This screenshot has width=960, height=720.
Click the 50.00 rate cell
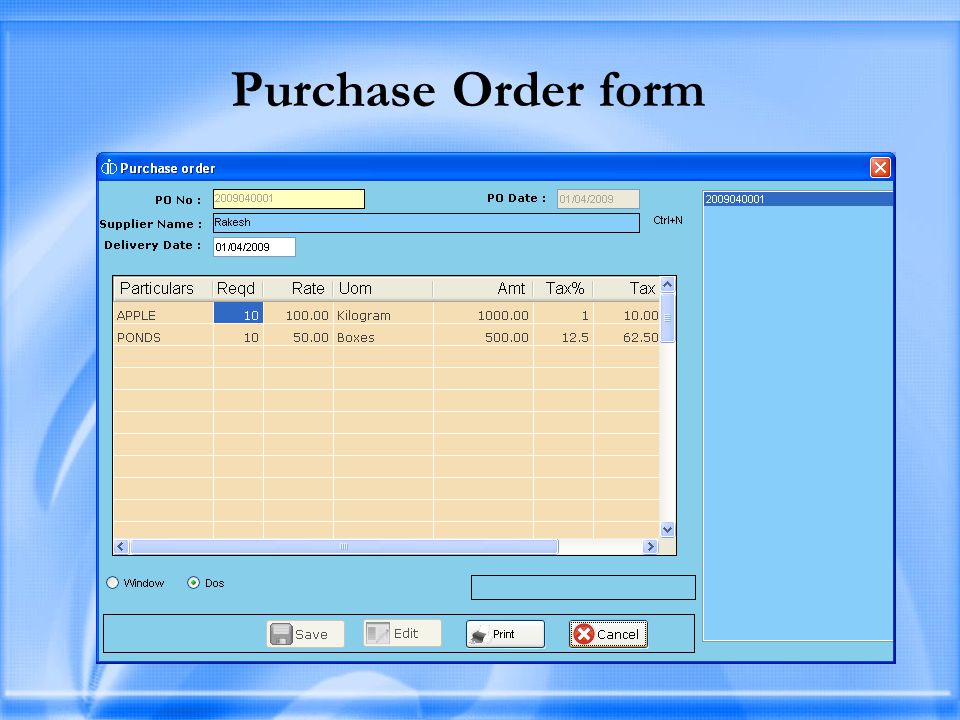pyautogui.click(x=298, y=337)
